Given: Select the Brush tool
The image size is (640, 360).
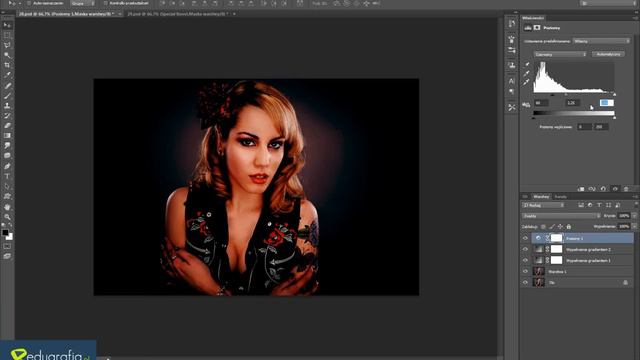Looking at the screenshot, I should [x=7, y=96].
